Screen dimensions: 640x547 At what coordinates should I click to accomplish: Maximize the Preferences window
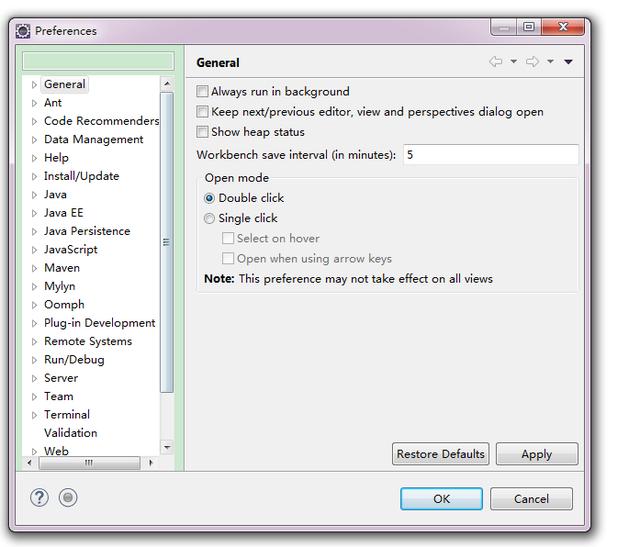[x=529, y=27]
